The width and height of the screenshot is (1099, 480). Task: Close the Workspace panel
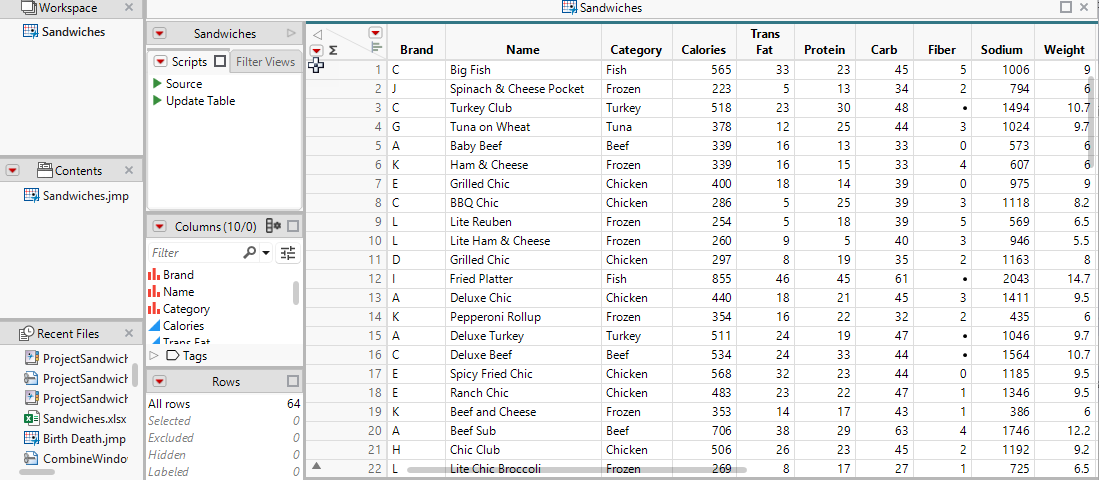(128, 8)
